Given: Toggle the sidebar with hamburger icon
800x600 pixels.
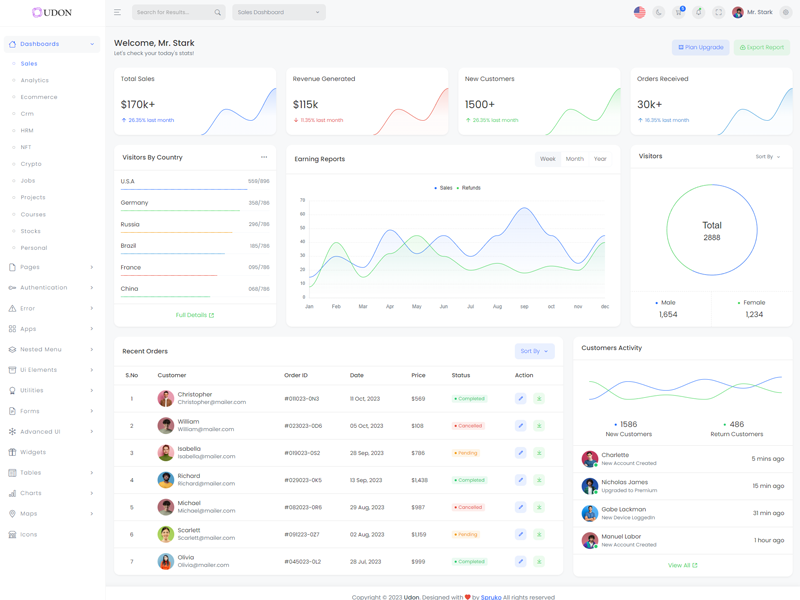Looking at the screenshot, I should pos(117,12).
